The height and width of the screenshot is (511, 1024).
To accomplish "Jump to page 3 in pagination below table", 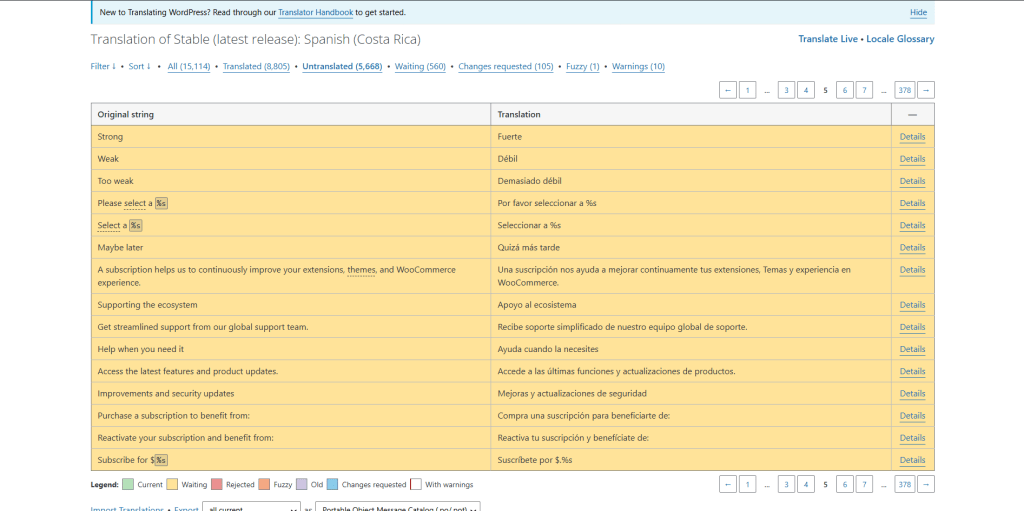I will 786,484.
